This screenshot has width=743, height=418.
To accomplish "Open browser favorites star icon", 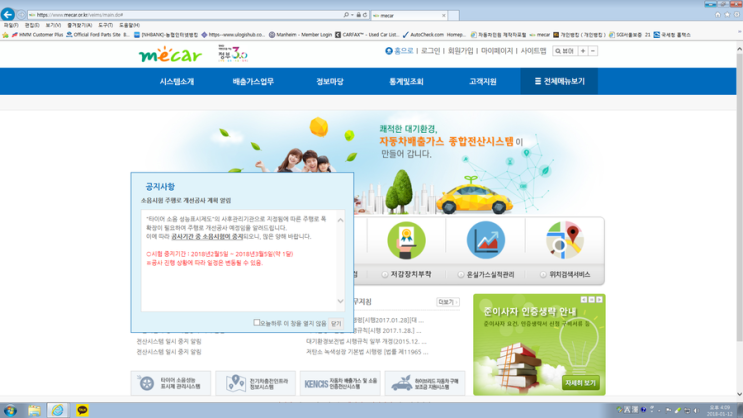I will point(727,15).
